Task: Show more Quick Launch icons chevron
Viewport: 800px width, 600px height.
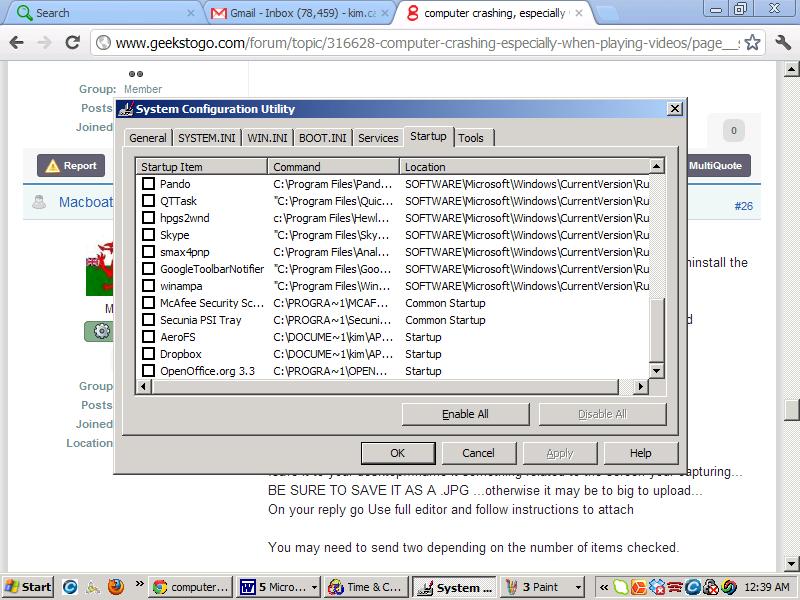Action: pyautogui.click(x=139, y=583)
